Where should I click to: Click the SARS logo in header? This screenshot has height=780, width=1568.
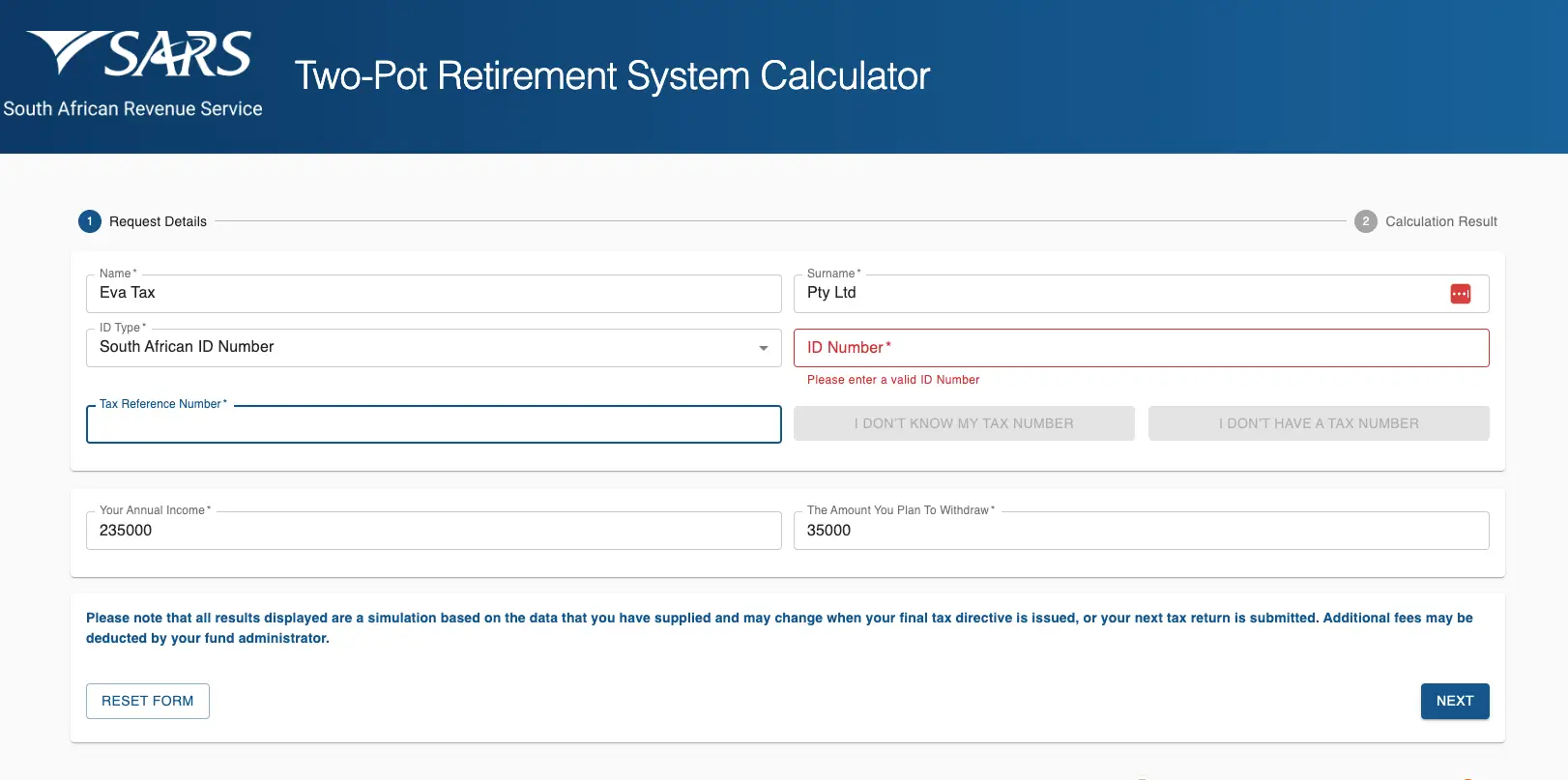click(x=138, y=54)
